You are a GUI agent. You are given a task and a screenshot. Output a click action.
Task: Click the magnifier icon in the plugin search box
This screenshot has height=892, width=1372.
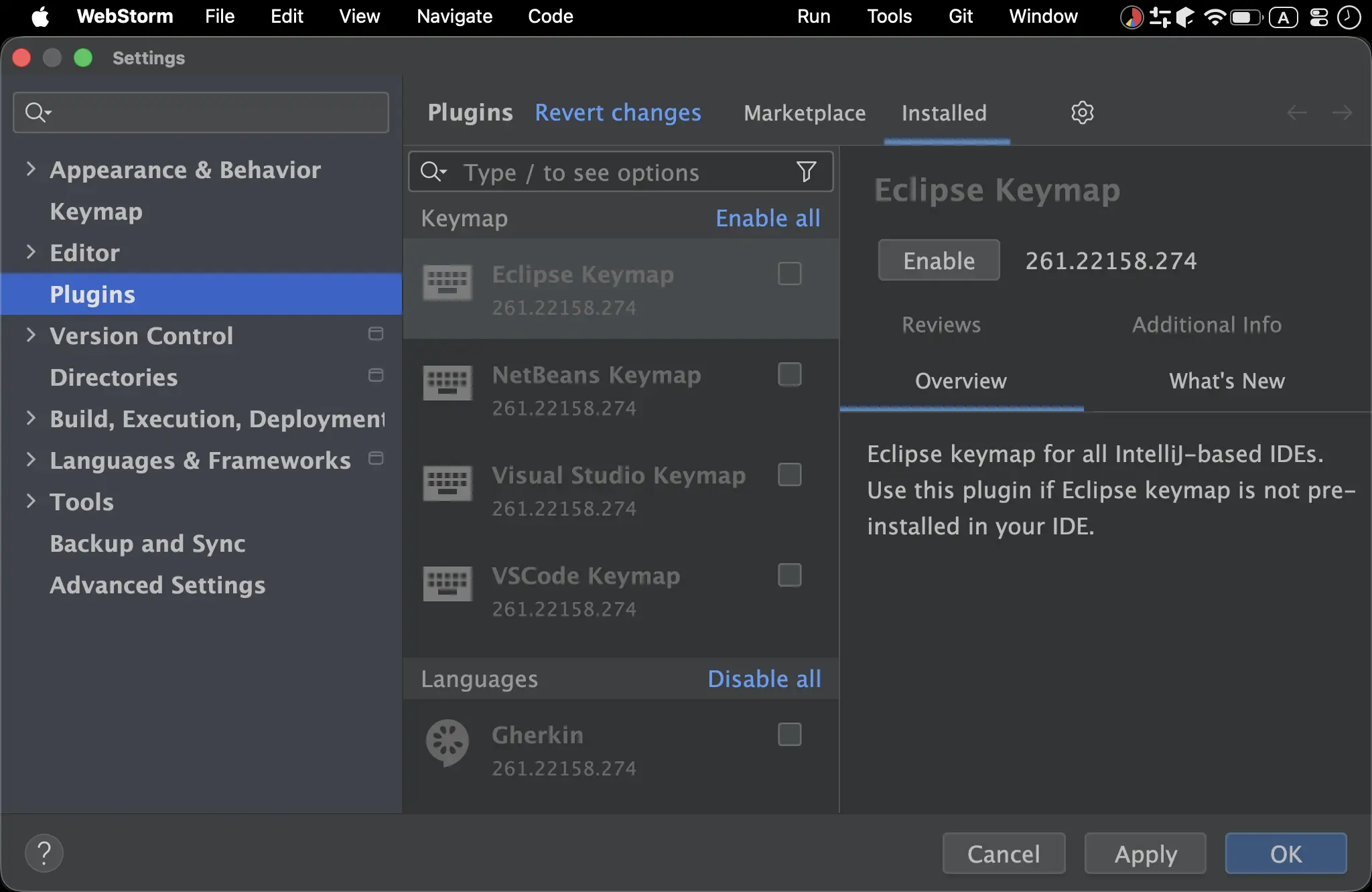click(x=433, y=171)
